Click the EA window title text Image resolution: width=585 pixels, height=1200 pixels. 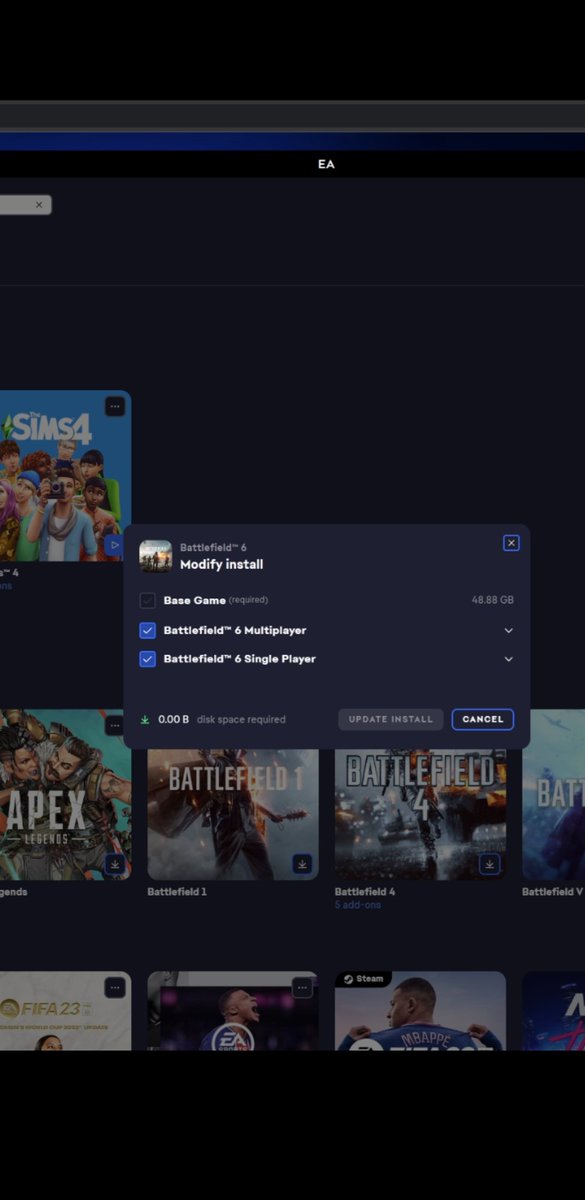click(326, 164)
